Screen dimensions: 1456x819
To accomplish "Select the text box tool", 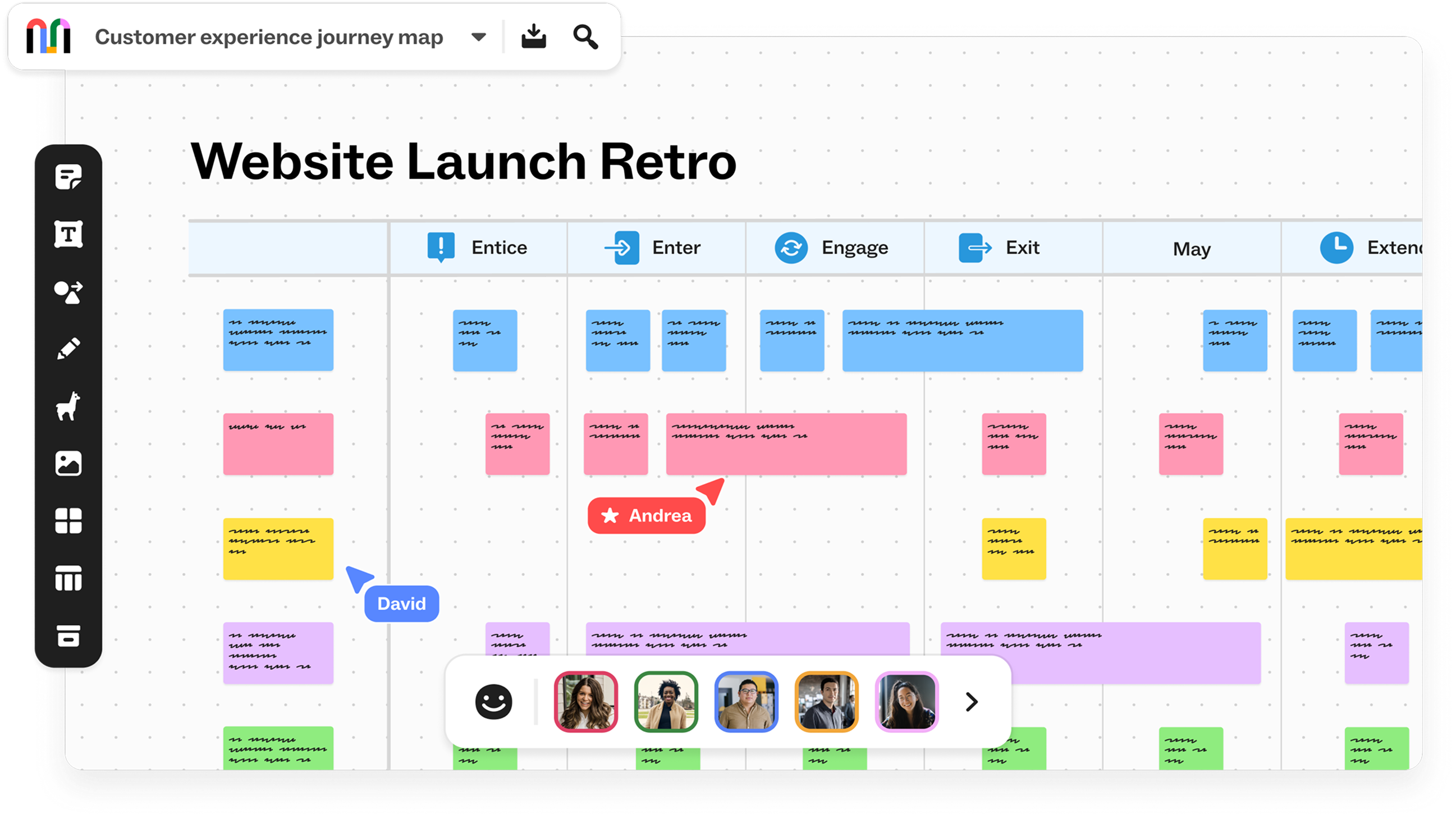I will click(68, 235).
